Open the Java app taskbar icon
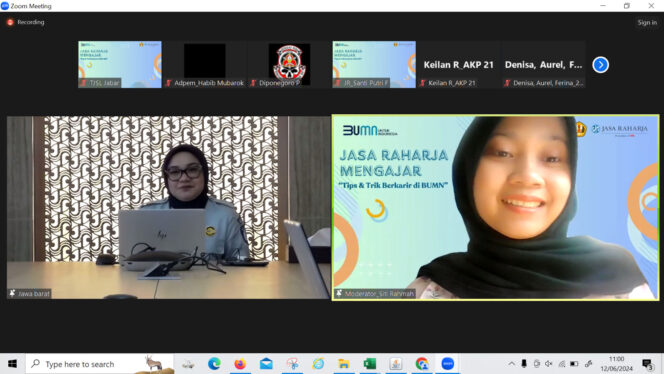664x374 pixels. pos(396,364)
